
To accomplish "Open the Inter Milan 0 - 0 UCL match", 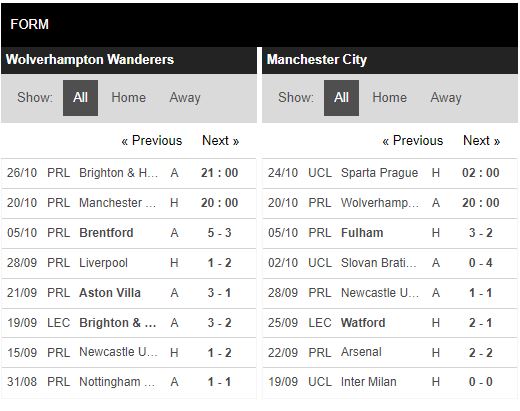I will coord(390,382).
